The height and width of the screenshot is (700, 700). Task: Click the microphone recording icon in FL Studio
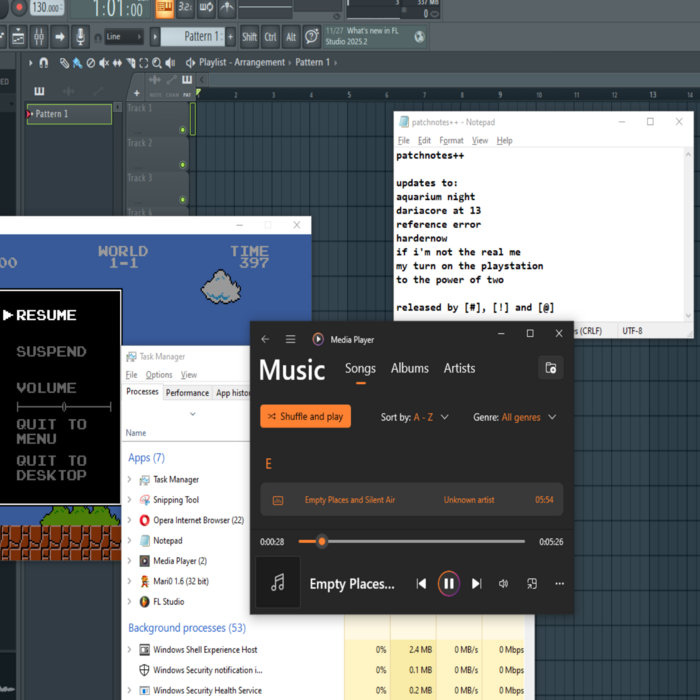(80, 37)
